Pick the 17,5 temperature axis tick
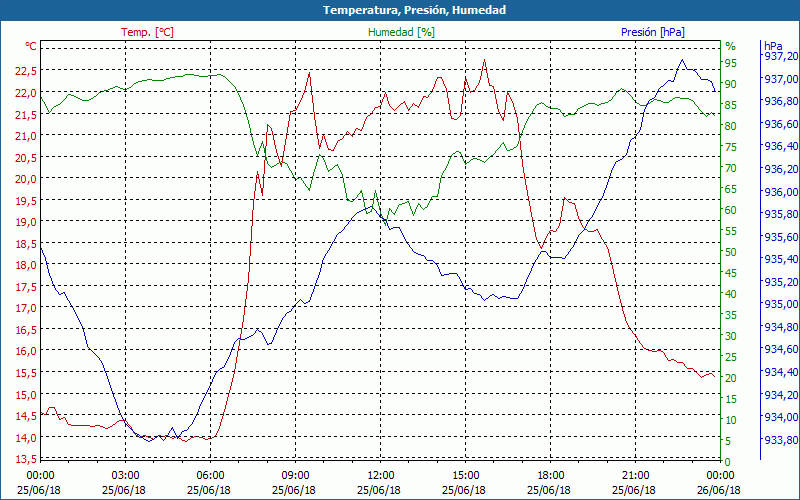800x500 pixels. pyautogui.click(x=26, y=287)
